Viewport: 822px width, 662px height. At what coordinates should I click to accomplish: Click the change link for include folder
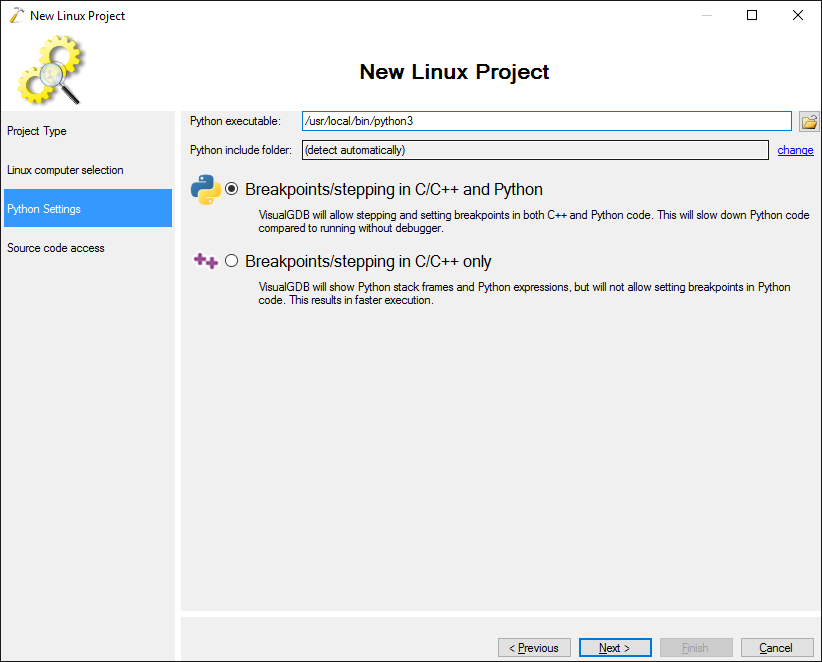pos(795,150)
